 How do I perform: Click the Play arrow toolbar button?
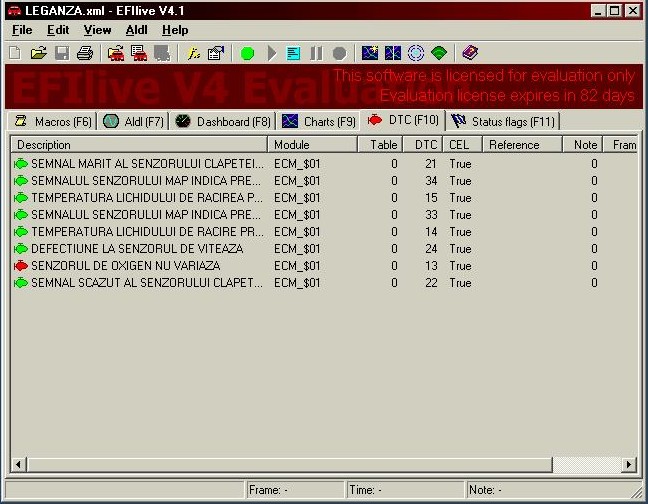[271, 53]
